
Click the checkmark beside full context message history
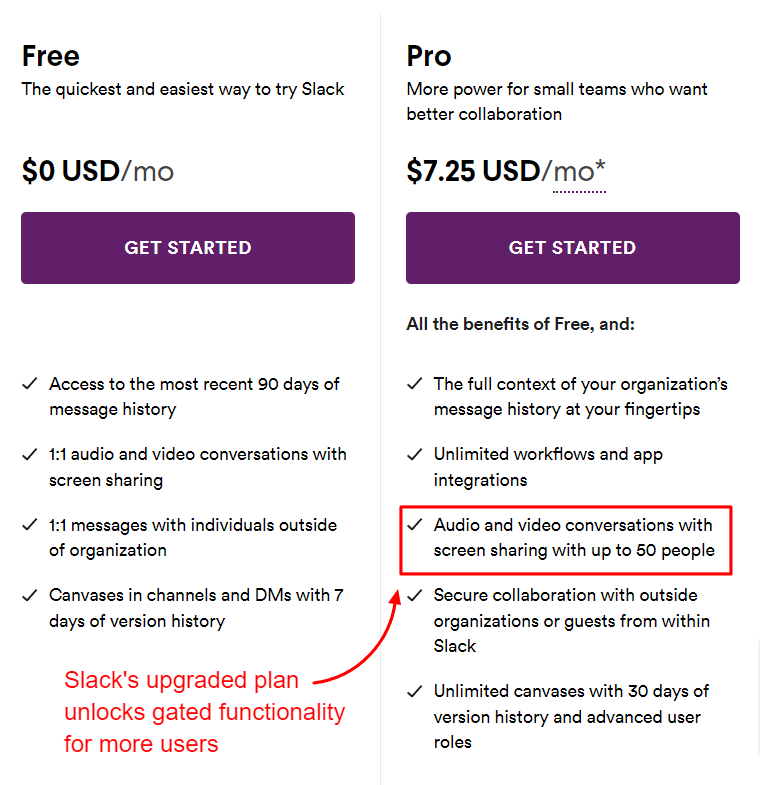click(x=415, y=384)
